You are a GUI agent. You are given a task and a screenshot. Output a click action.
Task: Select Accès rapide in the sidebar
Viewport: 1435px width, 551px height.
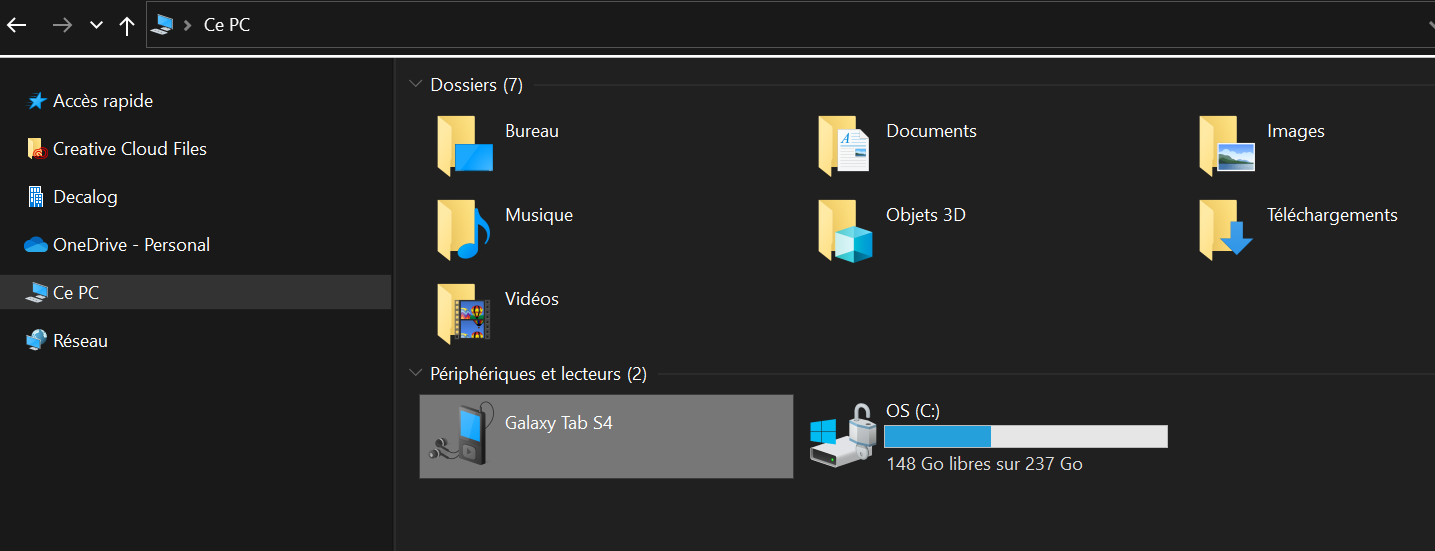coord(102,101)
